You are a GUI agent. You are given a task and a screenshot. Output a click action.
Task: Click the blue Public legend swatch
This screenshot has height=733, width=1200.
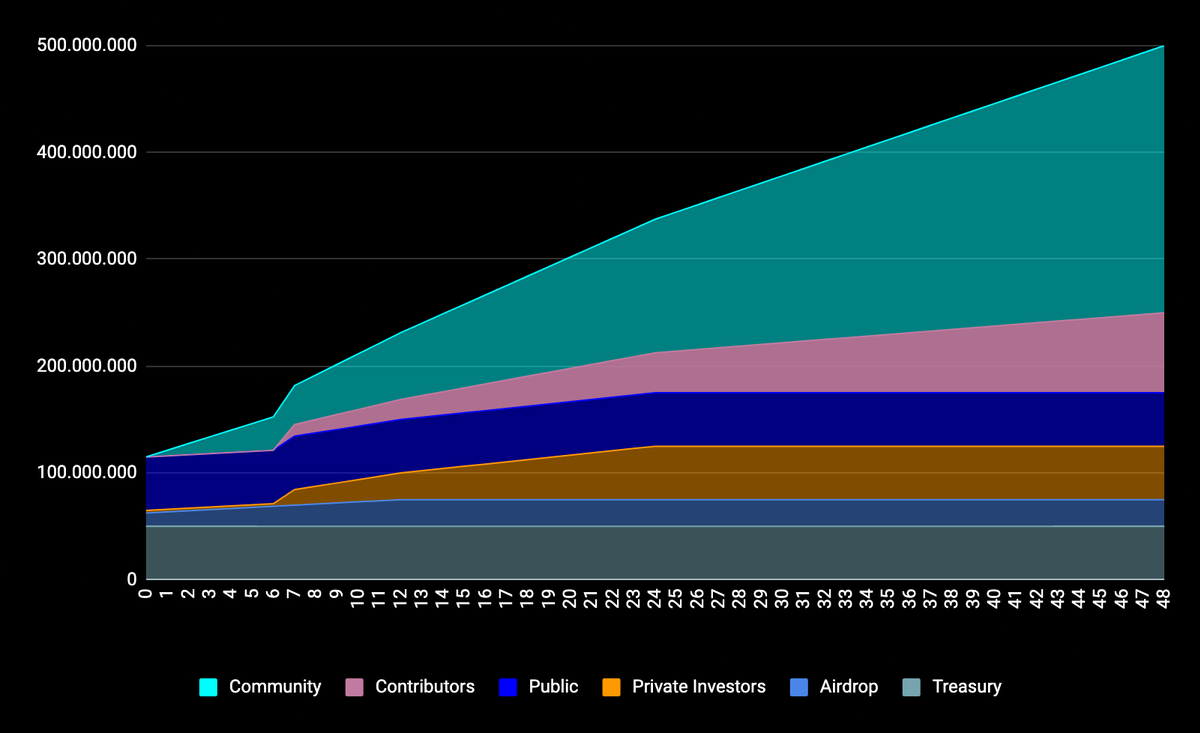click(x=508, y=687)
